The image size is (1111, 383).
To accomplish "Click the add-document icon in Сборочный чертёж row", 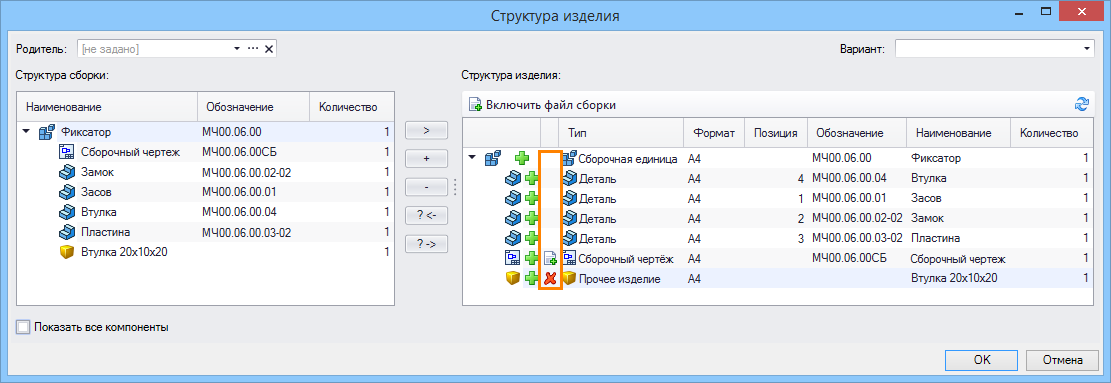I will point(550,258).
